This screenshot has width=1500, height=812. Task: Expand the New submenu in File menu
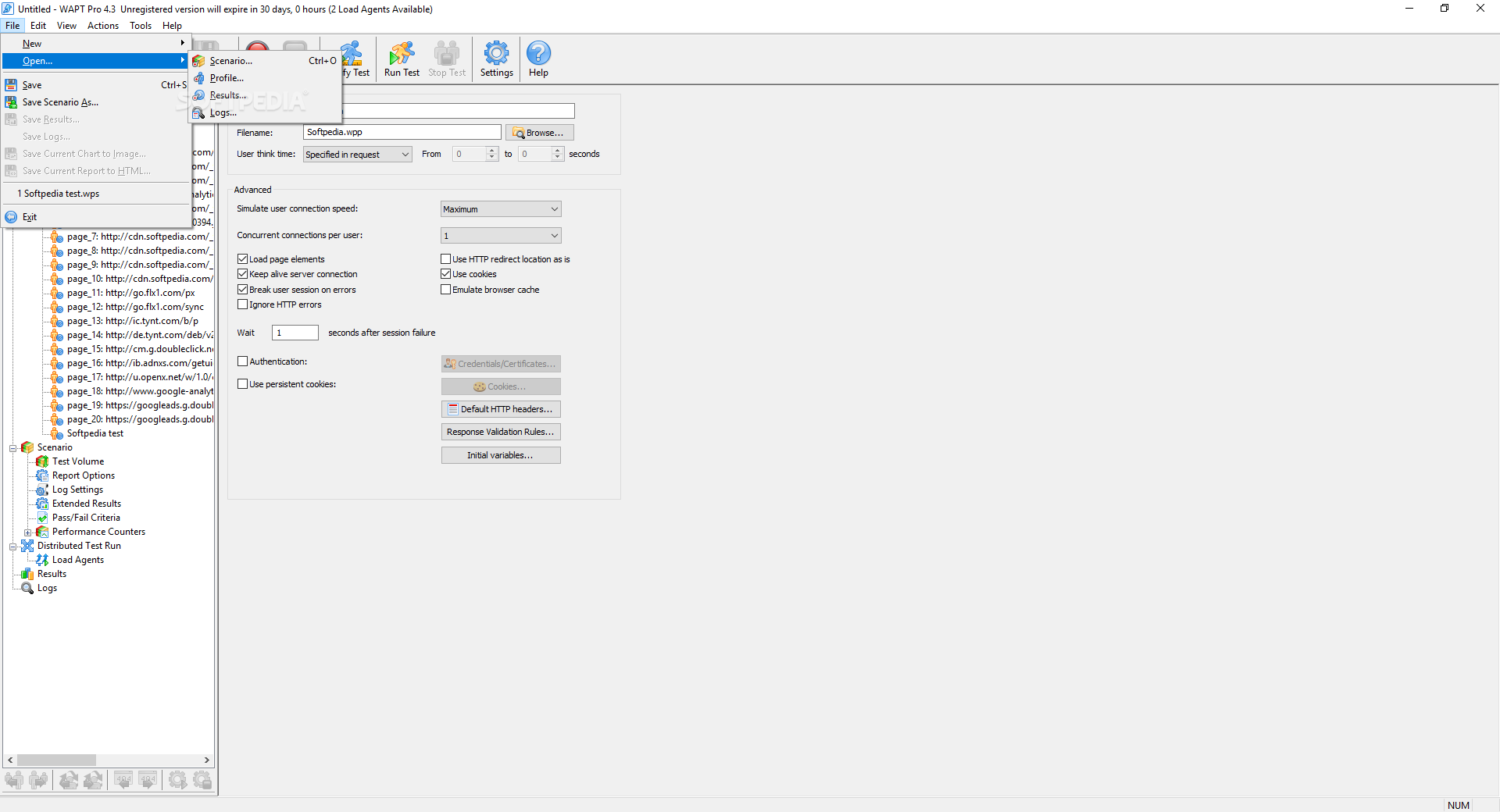pyautogui.click(x=97, y=44)
